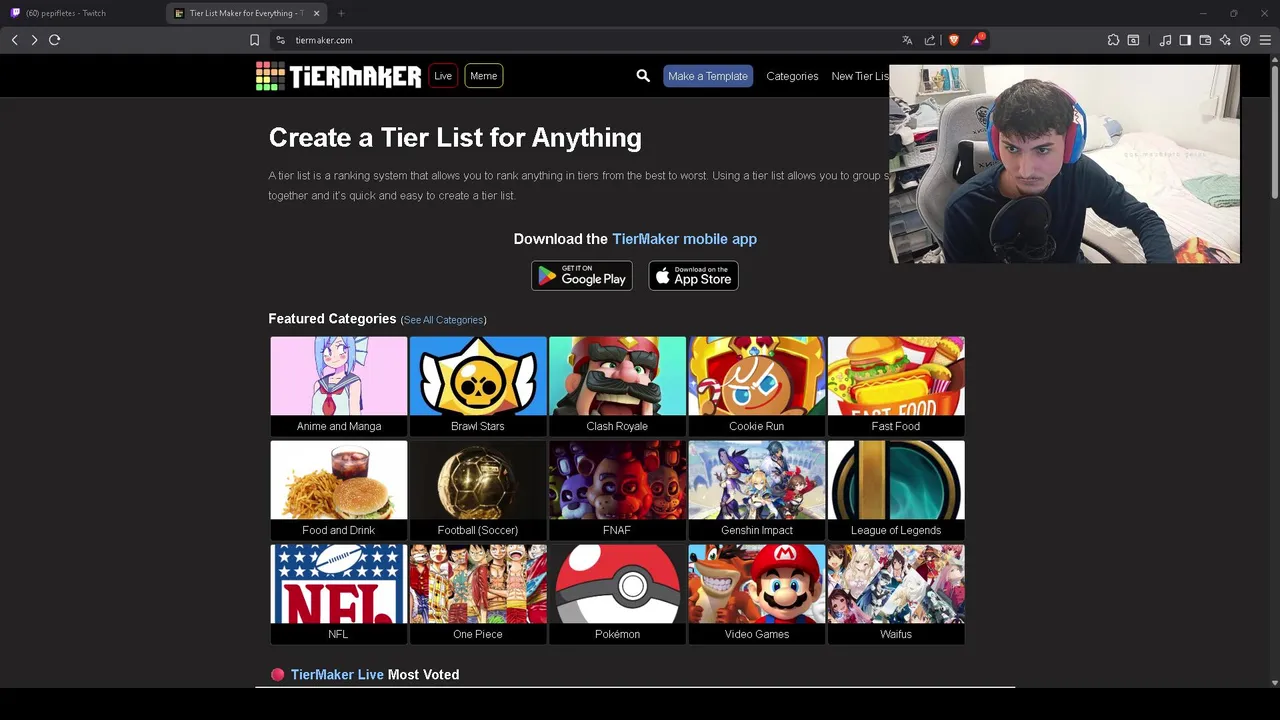Open the Live button in header
1280x720 pixels.
coord(443,76)
